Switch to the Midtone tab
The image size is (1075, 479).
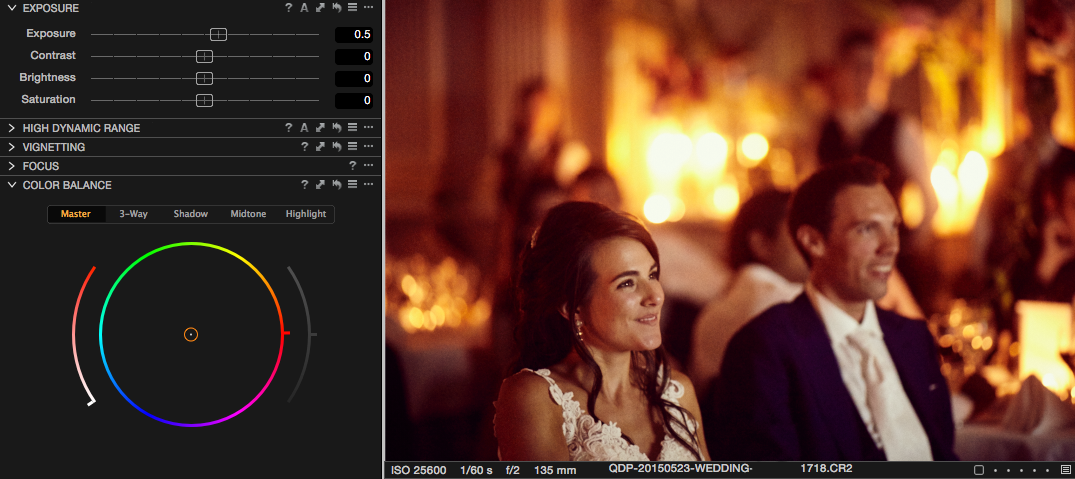(248, 214)
